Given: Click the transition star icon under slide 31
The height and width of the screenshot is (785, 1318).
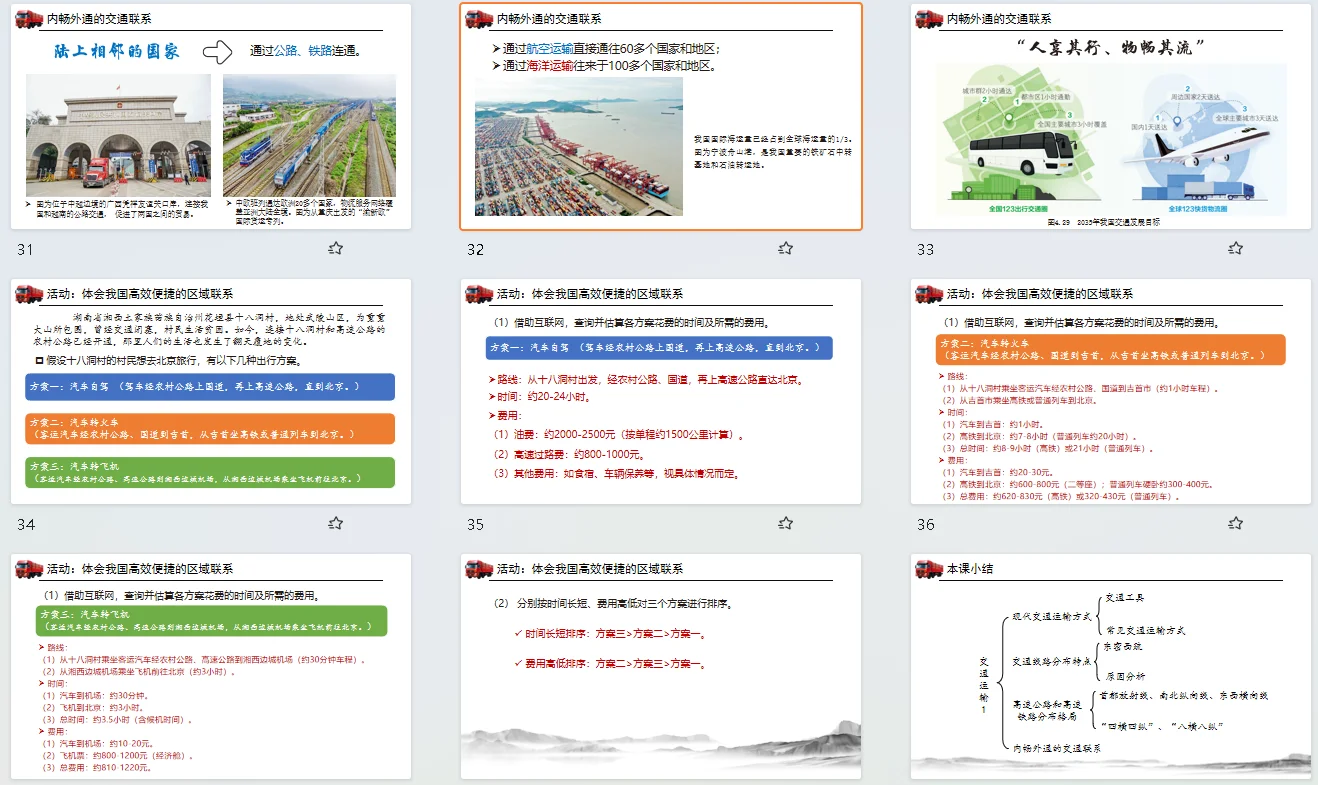Looking at the screenshot, I should point(336,248).
